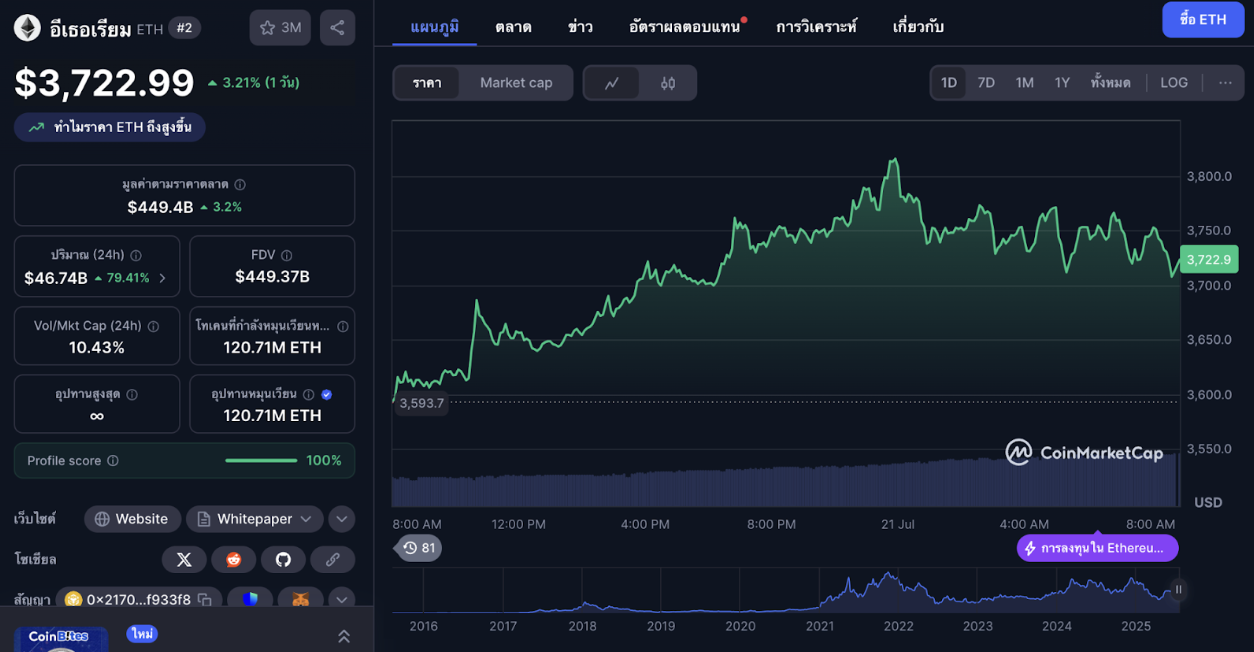Image resolution: width=1254 pixels, height=652 pixels.
Task: Copy the contract address using copy icon
Action: (x=206, y=600)
